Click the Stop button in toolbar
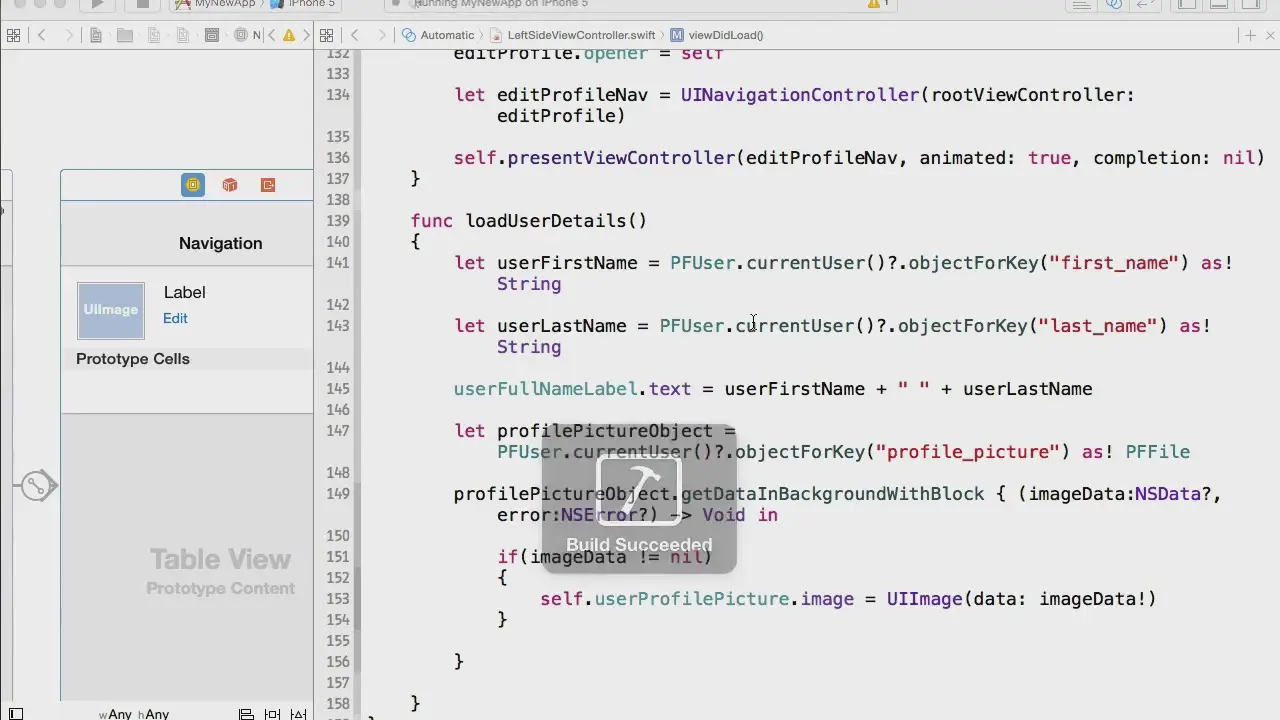Viewport: 1280px width, 720px height. (142, 4)
